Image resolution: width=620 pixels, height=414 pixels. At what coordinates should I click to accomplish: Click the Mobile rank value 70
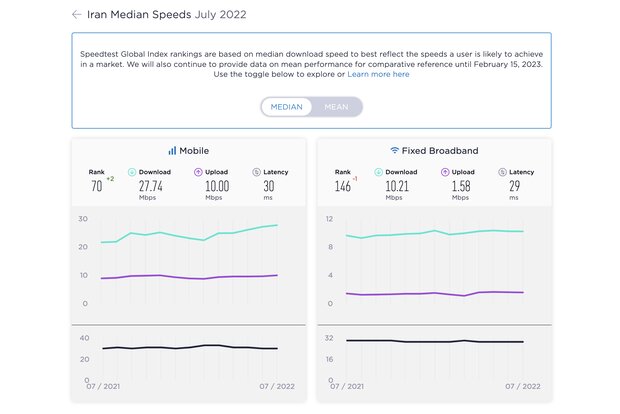pyautogui.click(x=97, y=186)
